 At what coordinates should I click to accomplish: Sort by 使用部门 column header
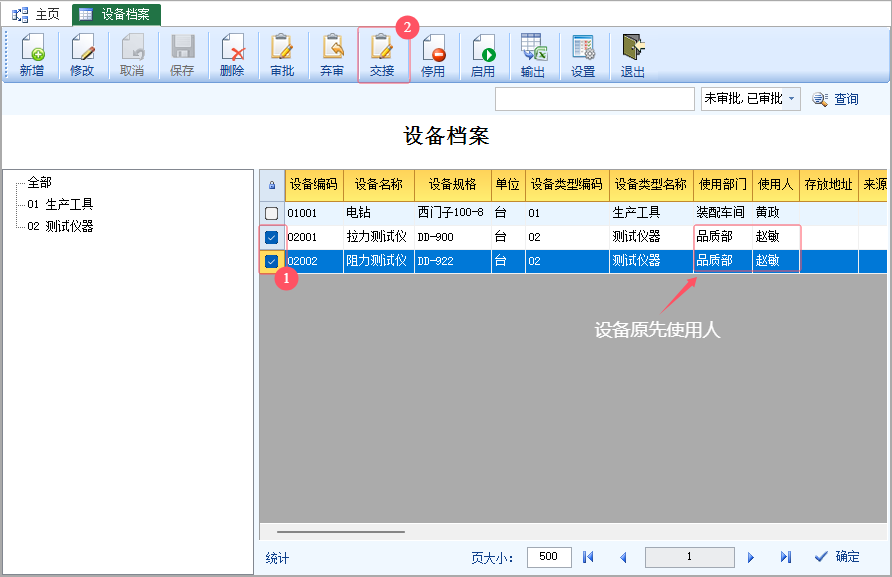(x=723, y=185)
